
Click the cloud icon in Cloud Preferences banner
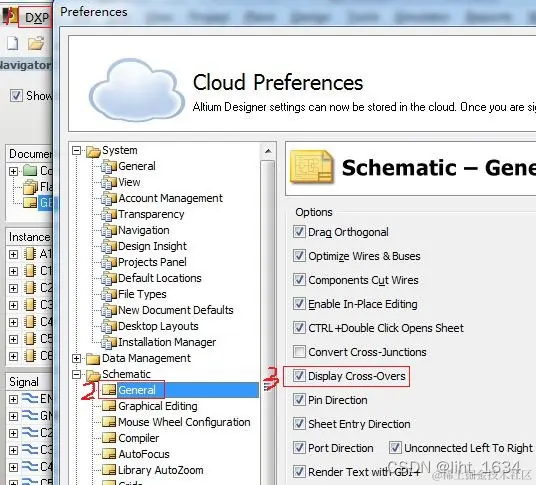[x=137, y=90]
